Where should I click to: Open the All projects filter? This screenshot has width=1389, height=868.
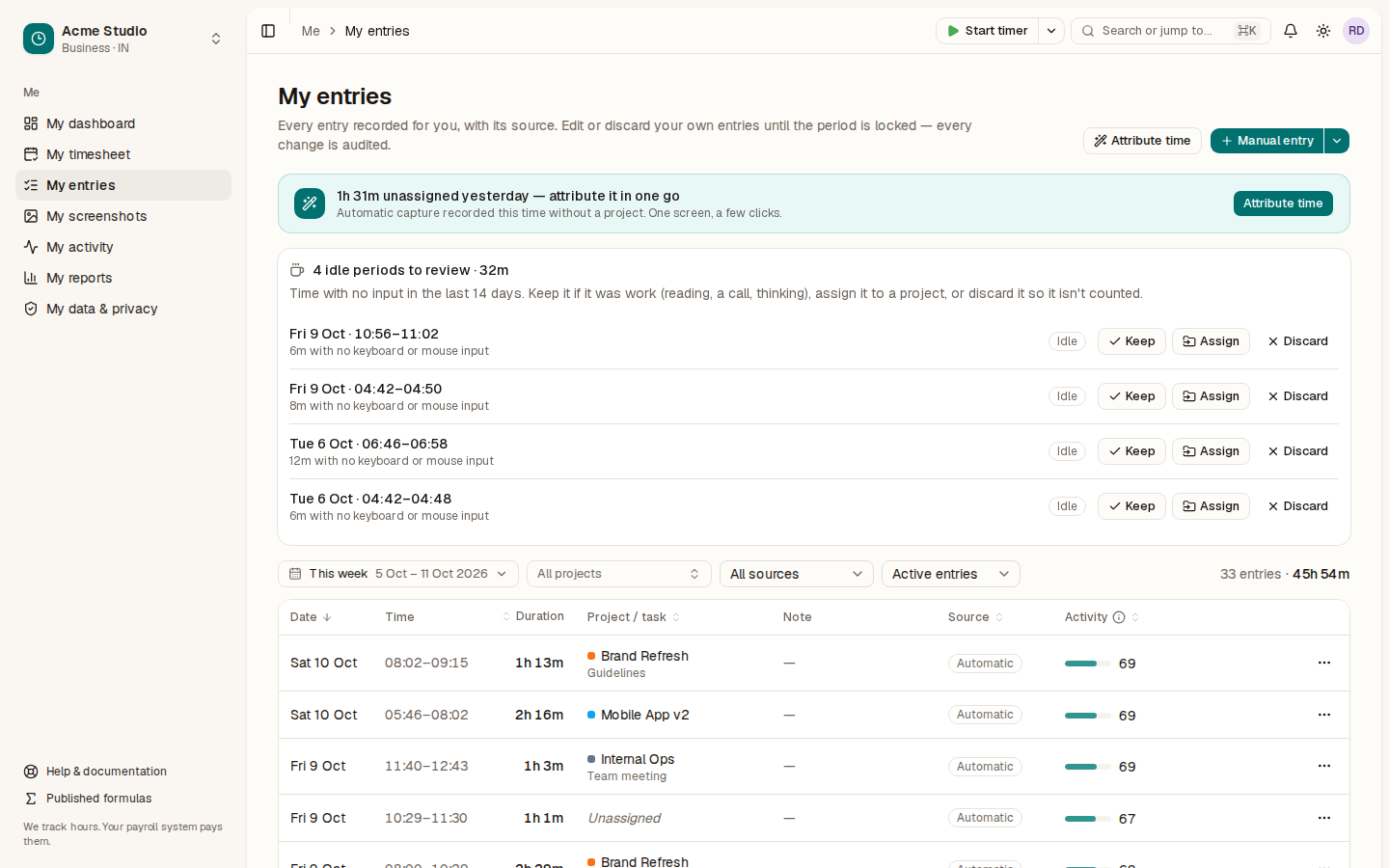619,574
